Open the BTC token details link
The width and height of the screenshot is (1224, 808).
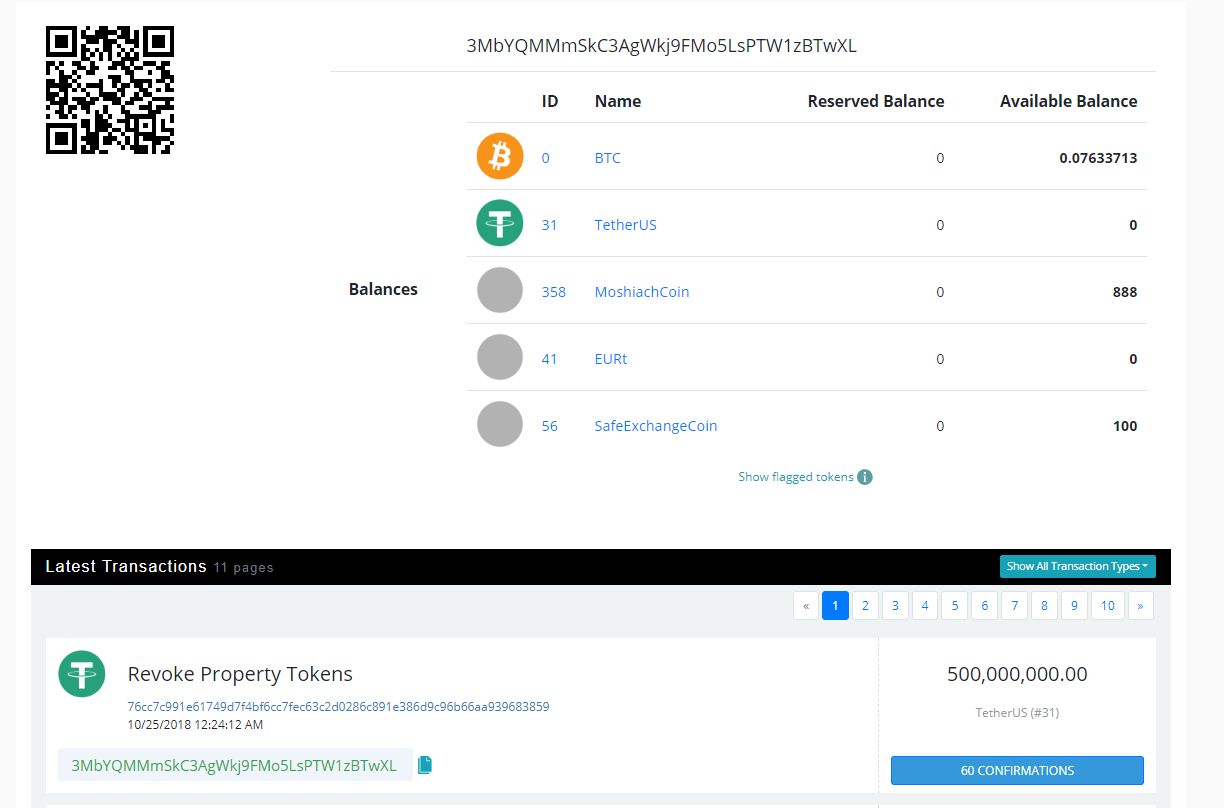click(x=607, y=157)
